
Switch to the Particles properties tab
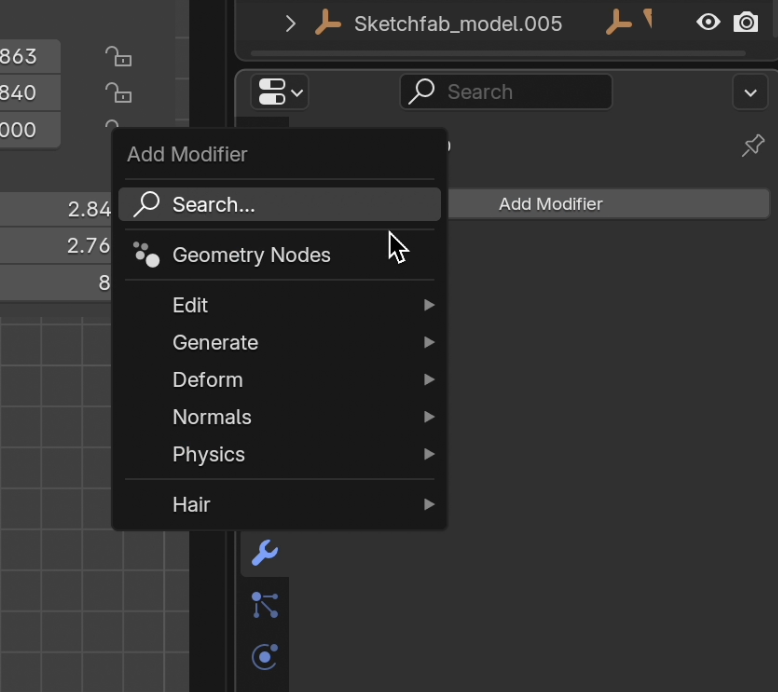click(x=265, y=605)
